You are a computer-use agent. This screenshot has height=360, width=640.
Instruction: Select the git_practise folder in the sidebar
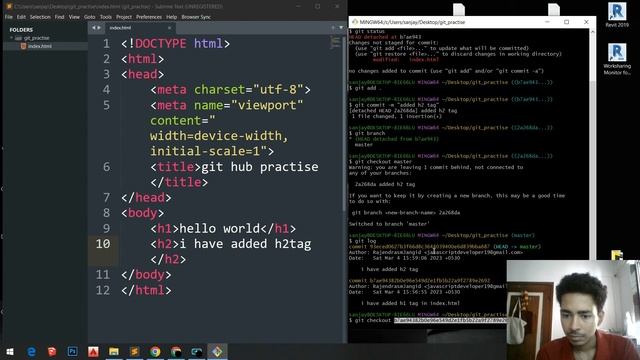(36, 38)
